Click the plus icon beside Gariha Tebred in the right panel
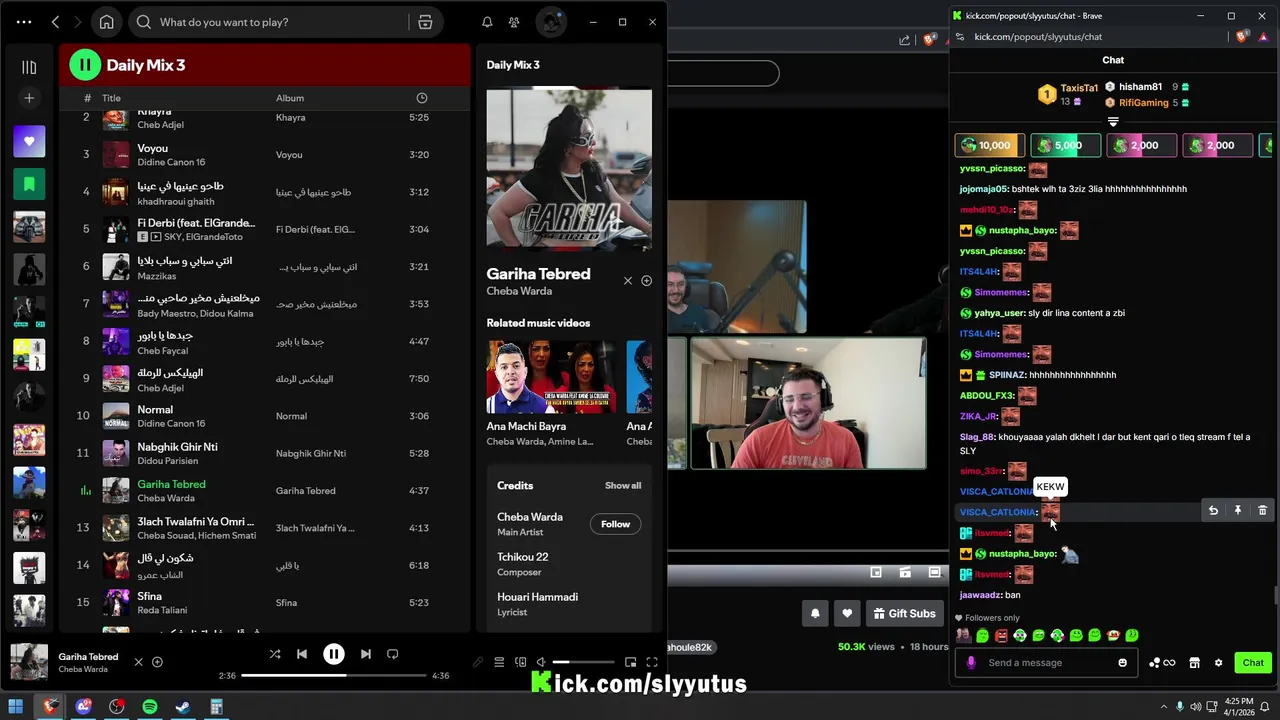Screen dimensions: 1280x720 point(646,281)
